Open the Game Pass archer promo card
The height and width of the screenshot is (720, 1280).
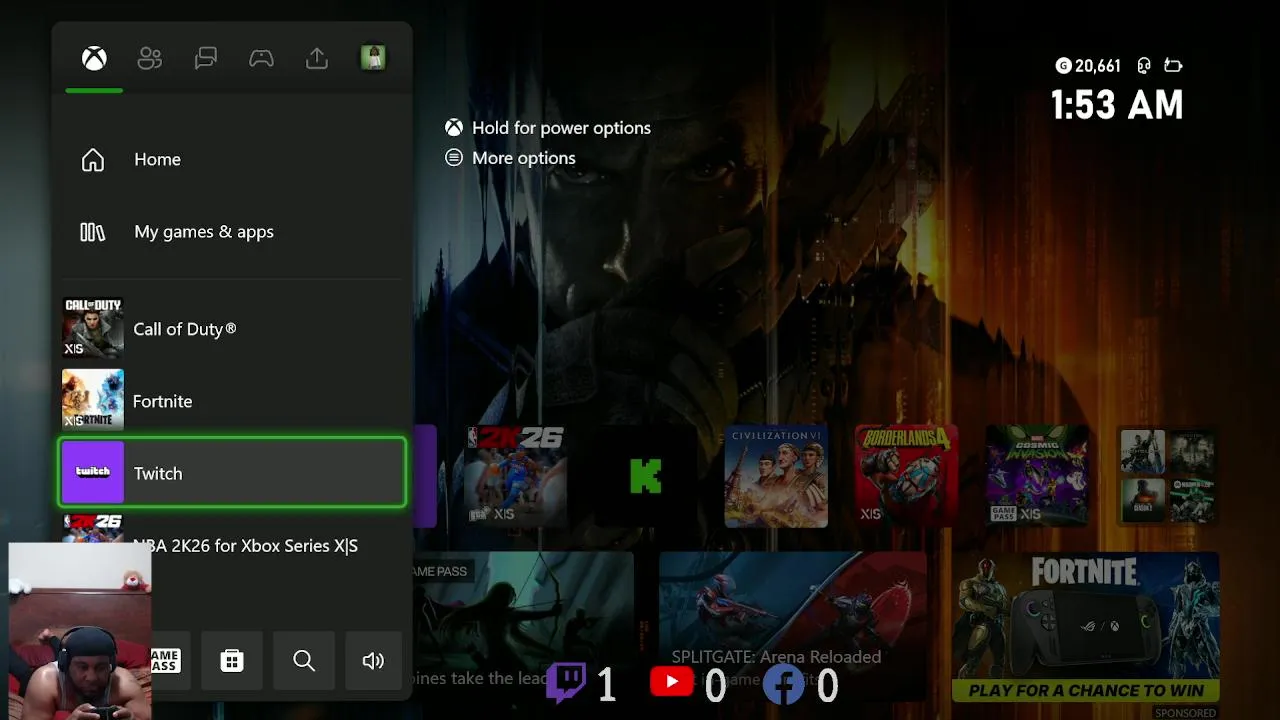(524, 626)
